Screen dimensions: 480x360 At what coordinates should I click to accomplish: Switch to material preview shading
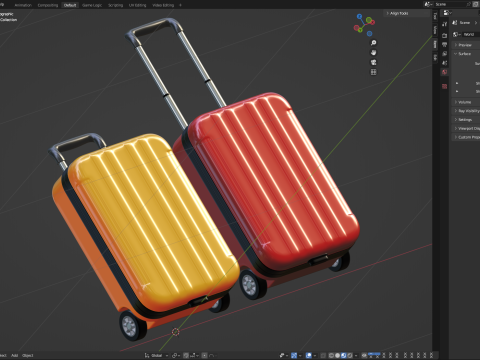pyautogui.click(x=344, y=356)
